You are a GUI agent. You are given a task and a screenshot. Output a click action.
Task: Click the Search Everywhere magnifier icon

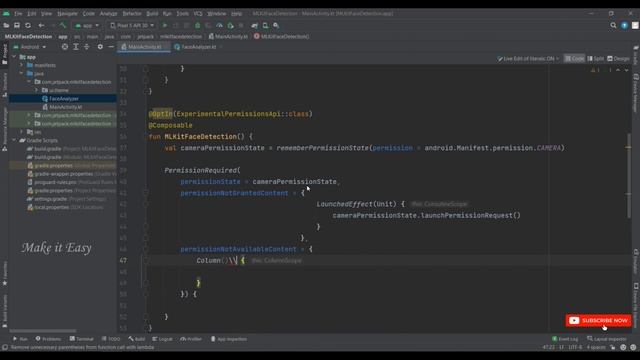613,25
